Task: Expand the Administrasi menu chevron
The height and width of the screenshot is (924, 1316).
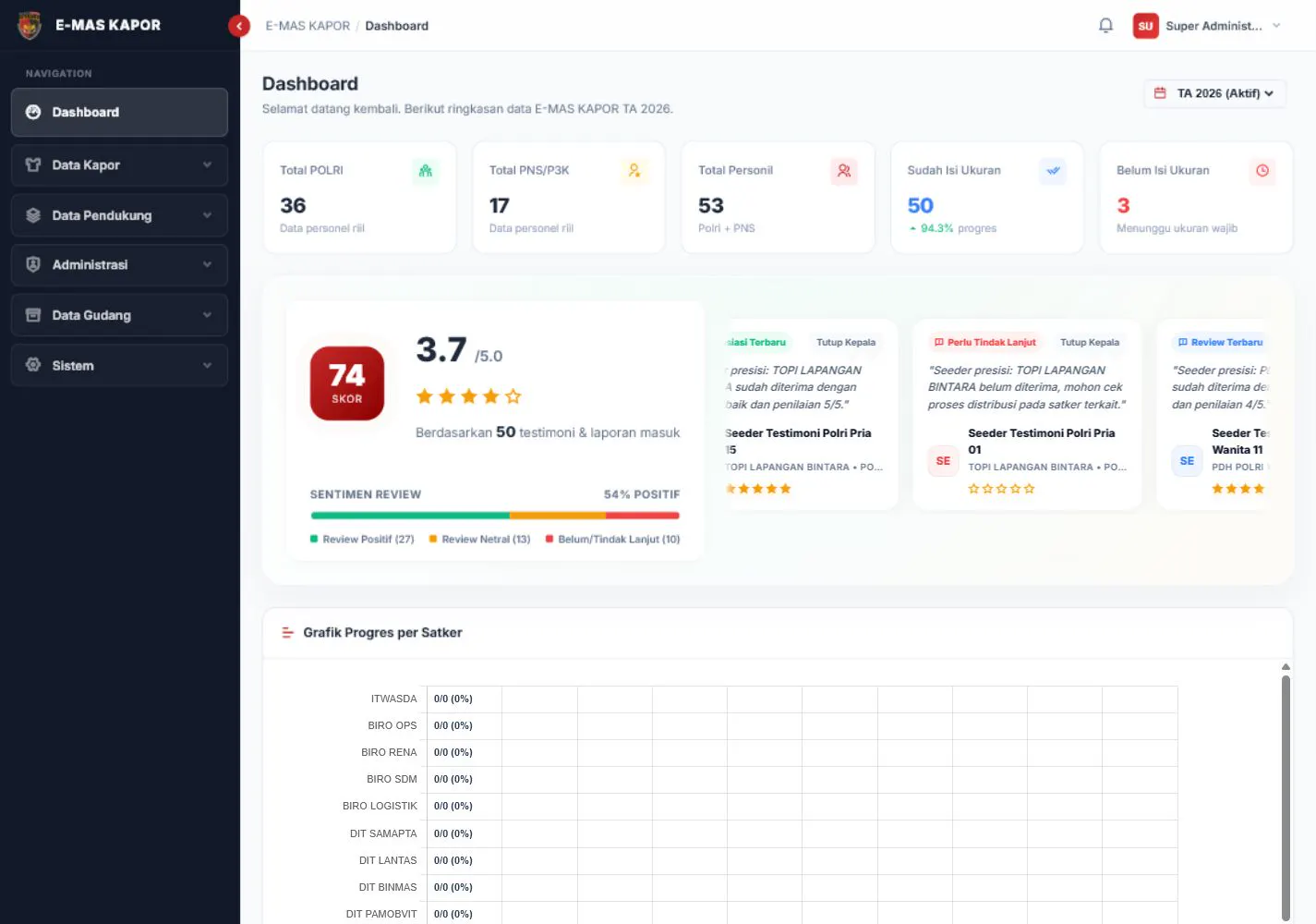Action: coord(207,264)
